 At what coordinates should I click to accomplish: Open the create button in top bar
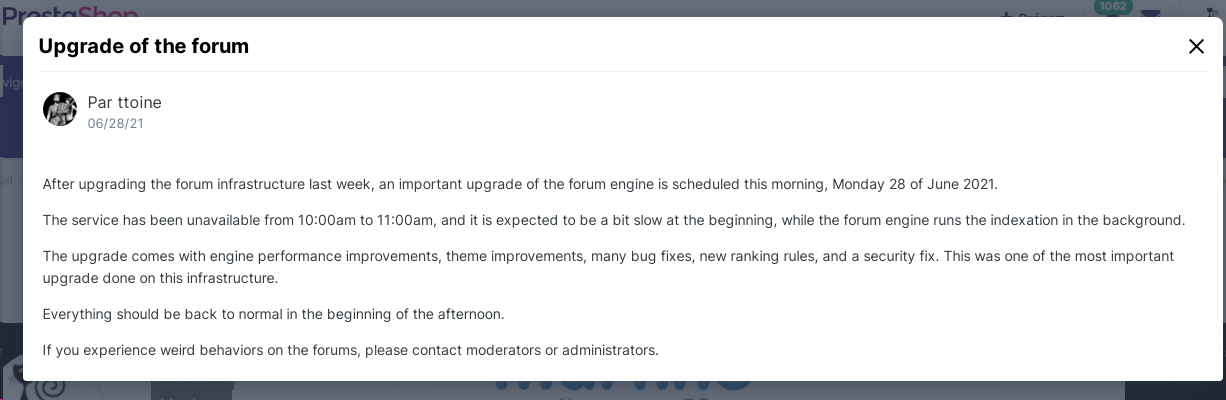pyautogui.click(x=1034, y=15)
